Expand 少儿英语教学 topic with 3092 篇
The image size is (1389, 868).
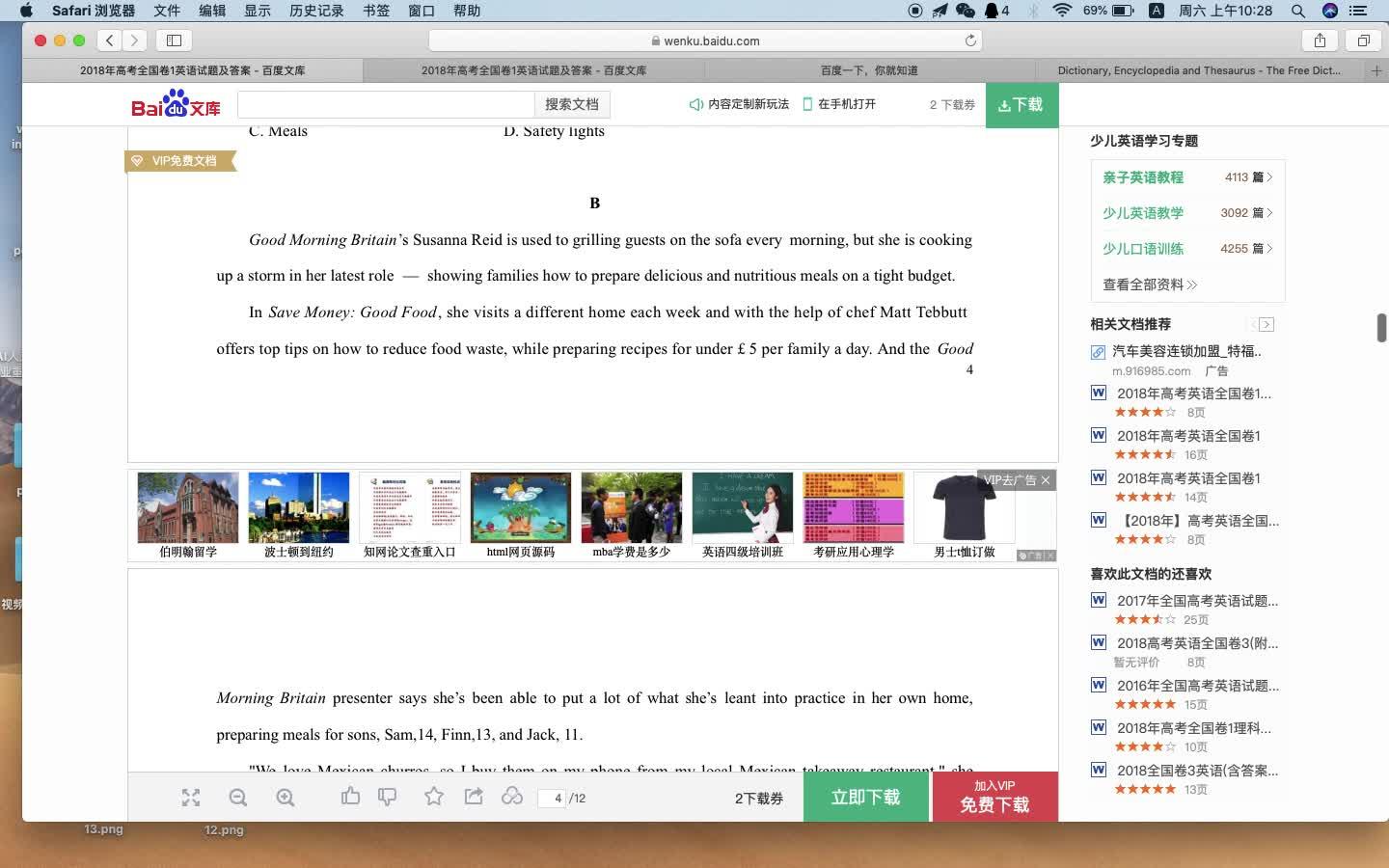click(1187, 213)
